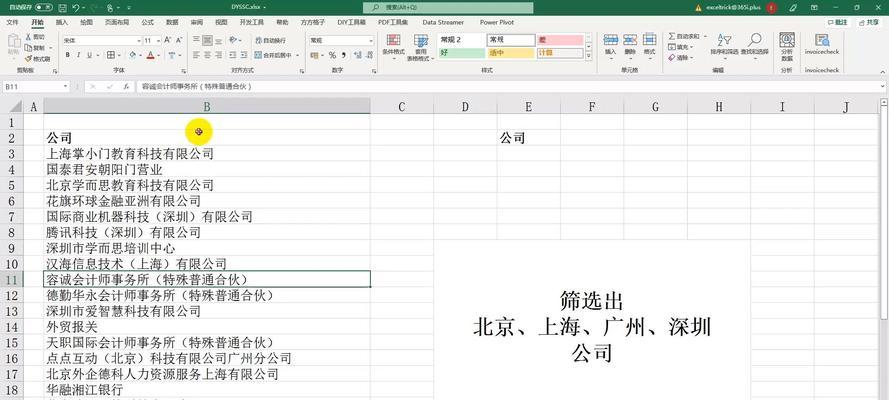Viewport: 889px width, 400px height.
Task: Open the File (文件) tab
Action: [x=12, y=22]
